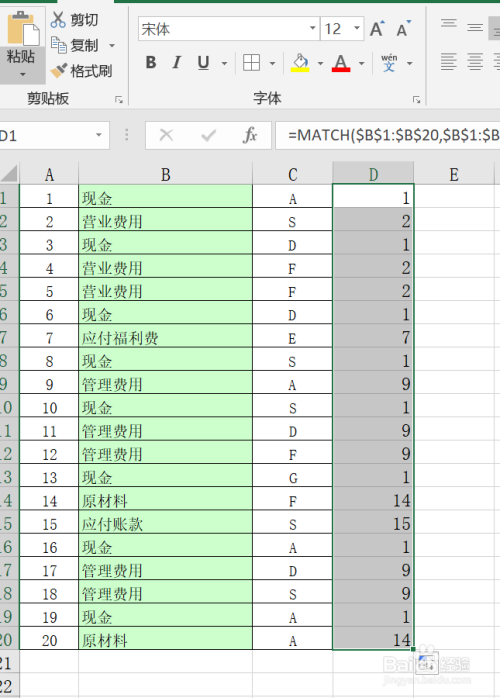Open the Paste options dropdown arrow

point(22,74)
